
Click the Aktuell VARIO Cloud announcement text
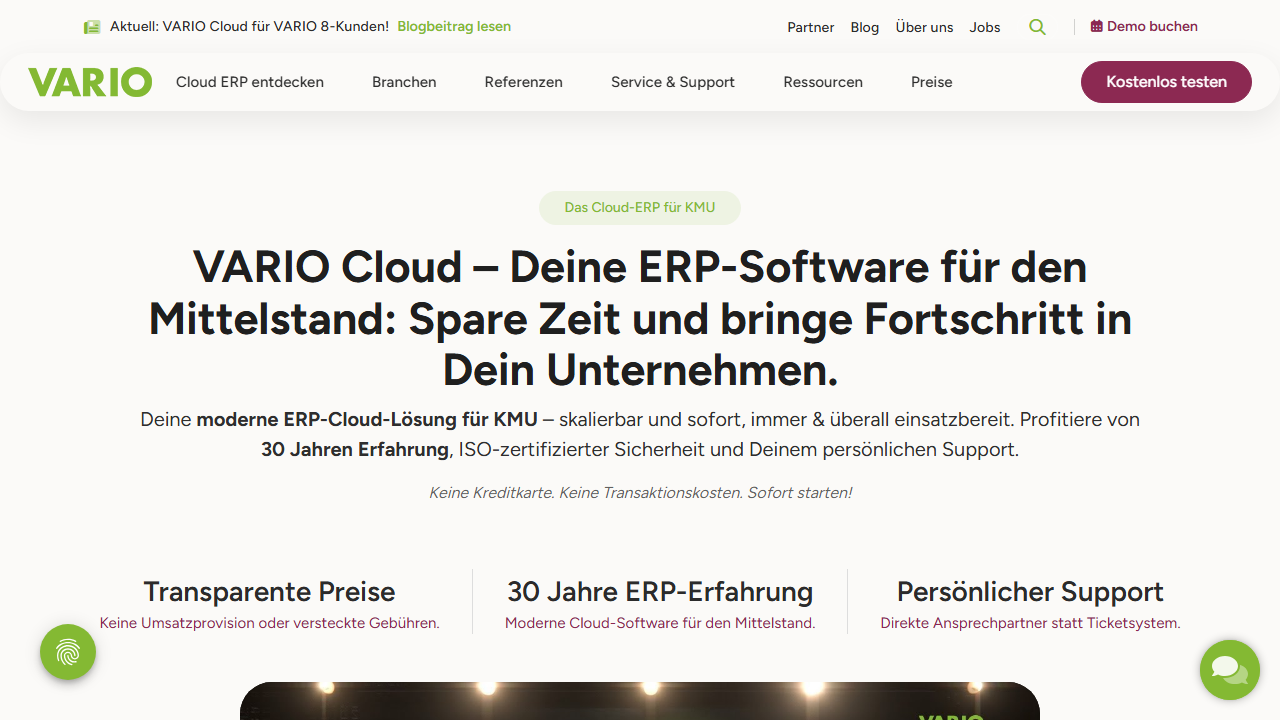tap(249, 26)
